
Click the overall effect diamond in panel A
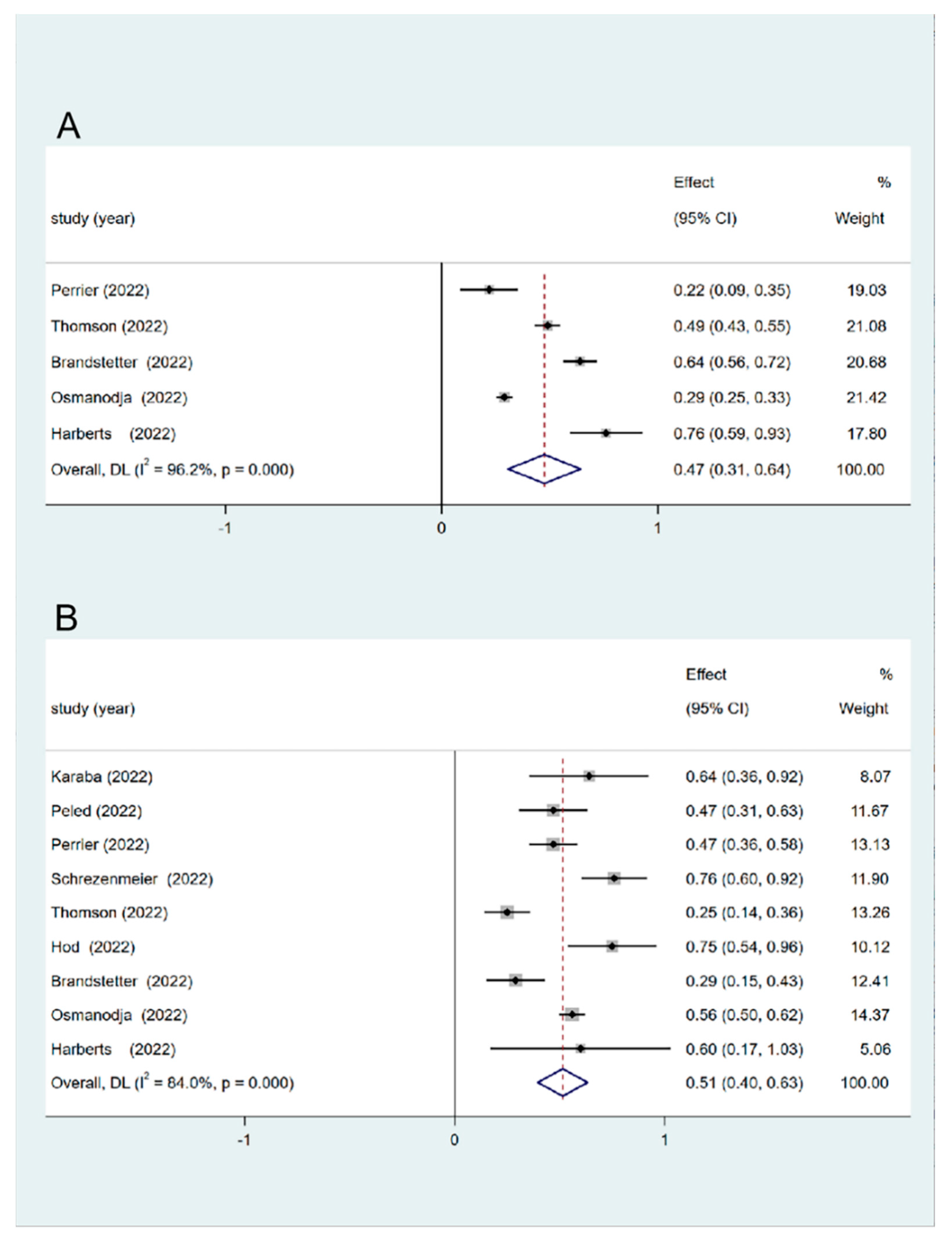544,469
